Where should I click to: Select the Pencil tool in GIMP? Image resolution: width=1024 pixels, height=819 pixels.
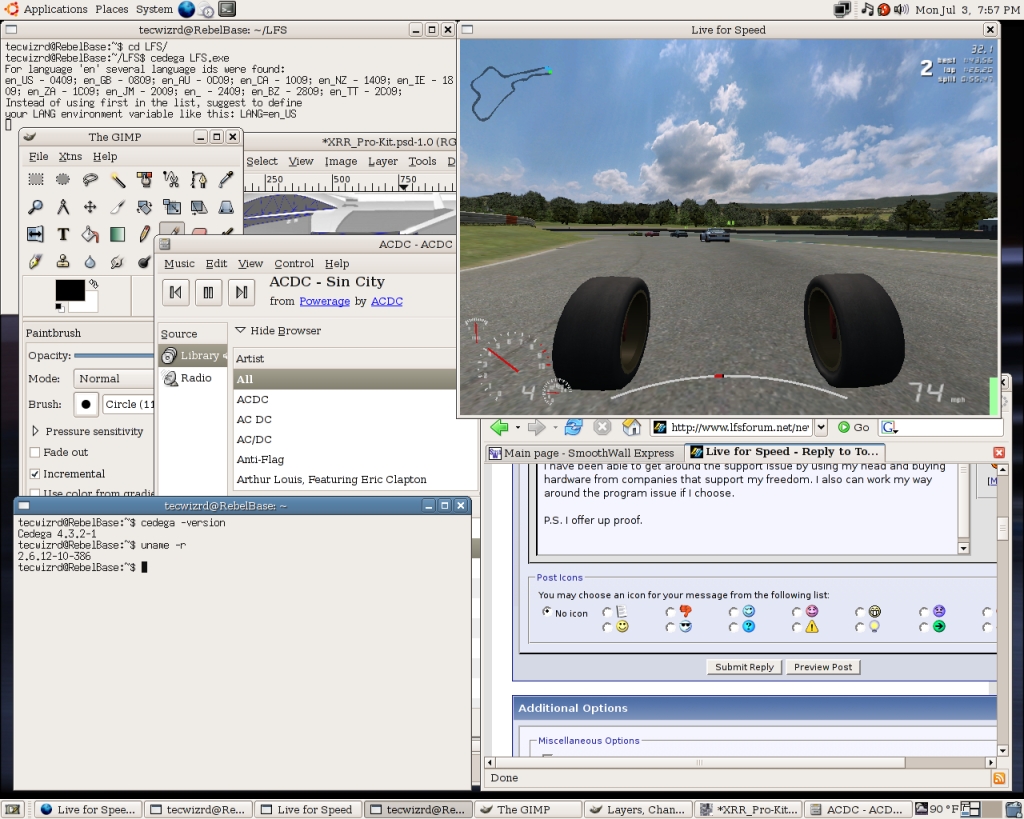pos(144,234)
